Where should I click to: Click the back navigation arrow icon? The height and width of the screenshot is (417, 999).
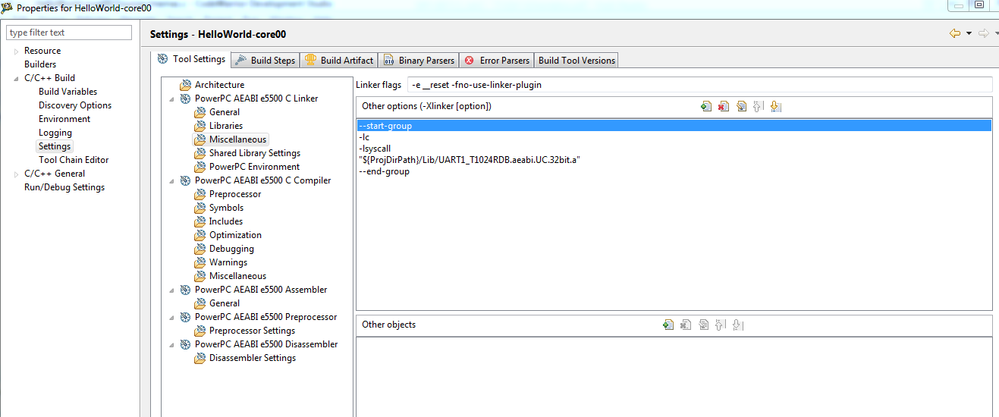tap(954, 33)
